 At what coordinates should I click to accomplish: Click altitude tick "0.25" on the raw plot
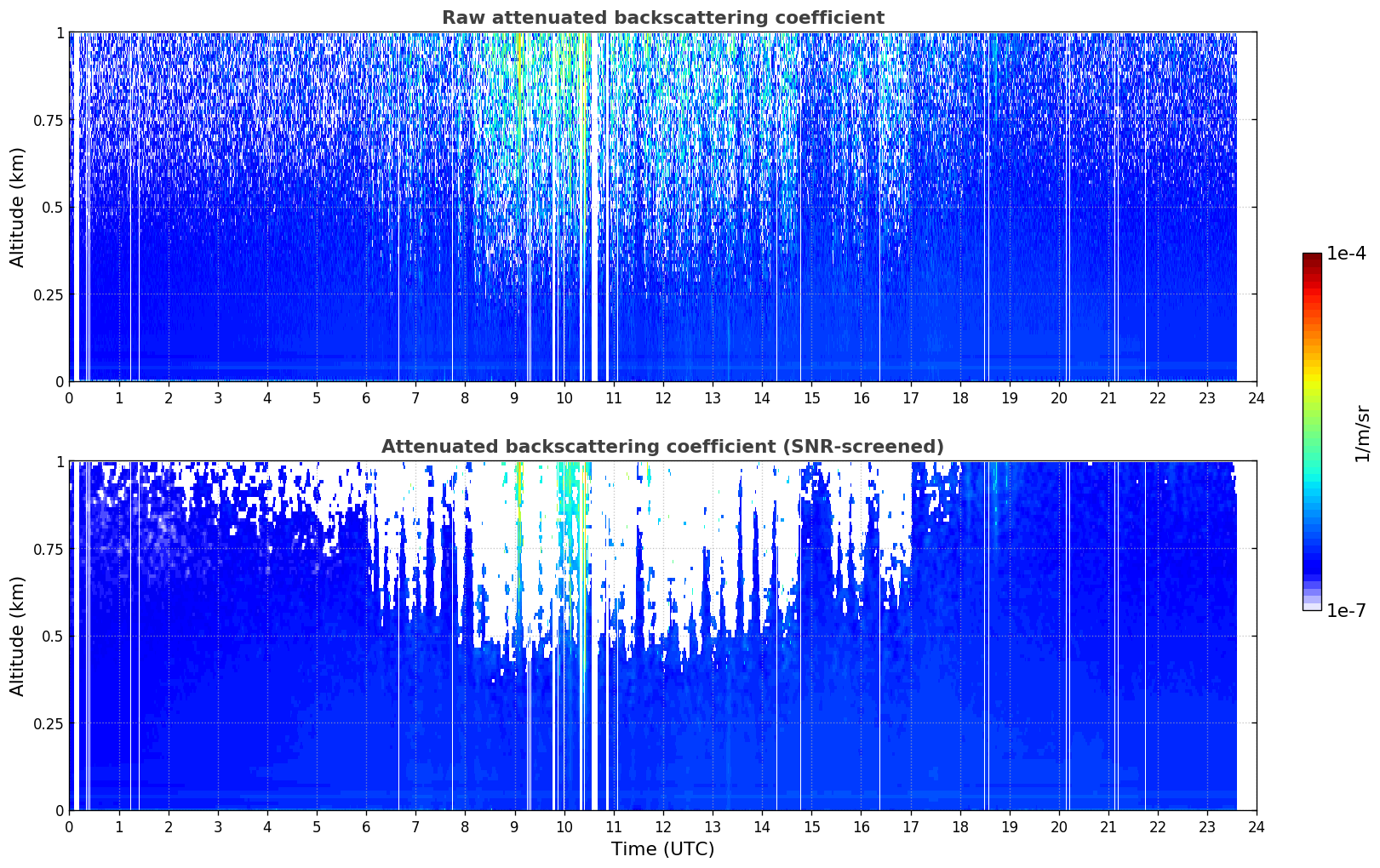(49, 294)
